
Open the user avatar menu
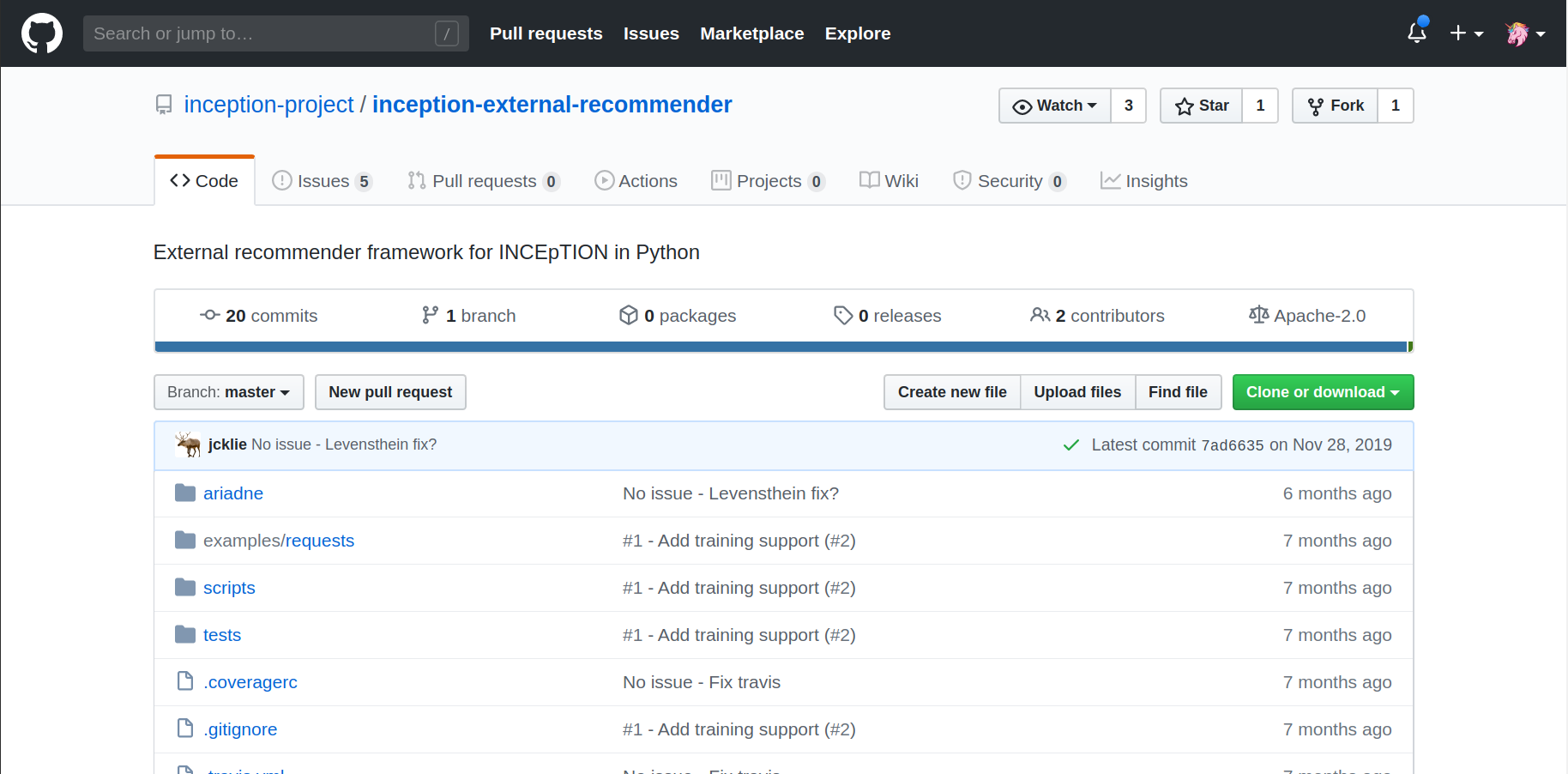coord(1525,33)
